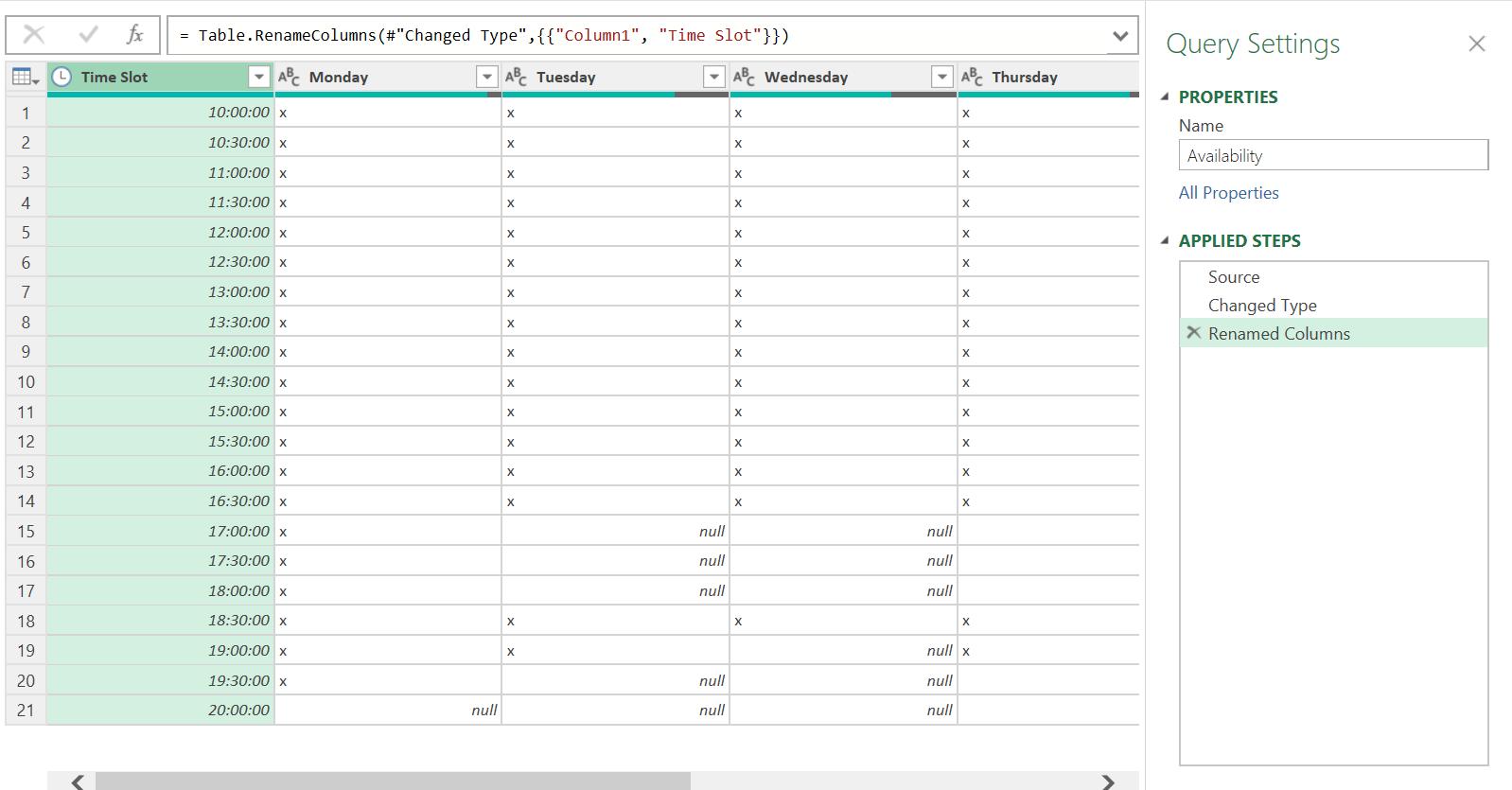Click the 14:30:00 time slot cell
Image resolution: width=1512 pixels, height=790 pixels.
(x=161, y=381)
